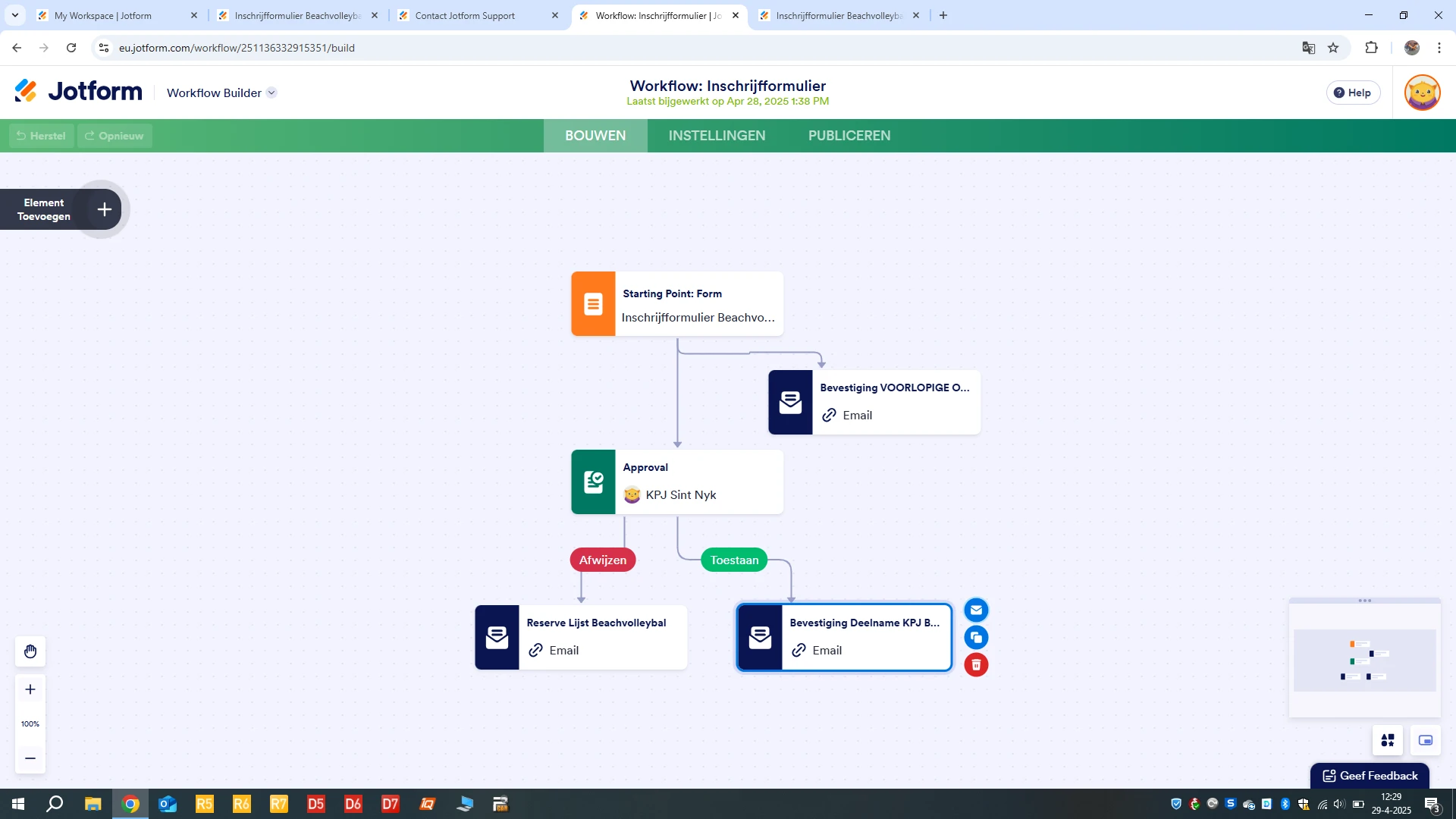The height and width of the screenshot is (819, 1456).
Task: Select the Approval node KPJ Sint Nyk
Action: coord(676,482)
